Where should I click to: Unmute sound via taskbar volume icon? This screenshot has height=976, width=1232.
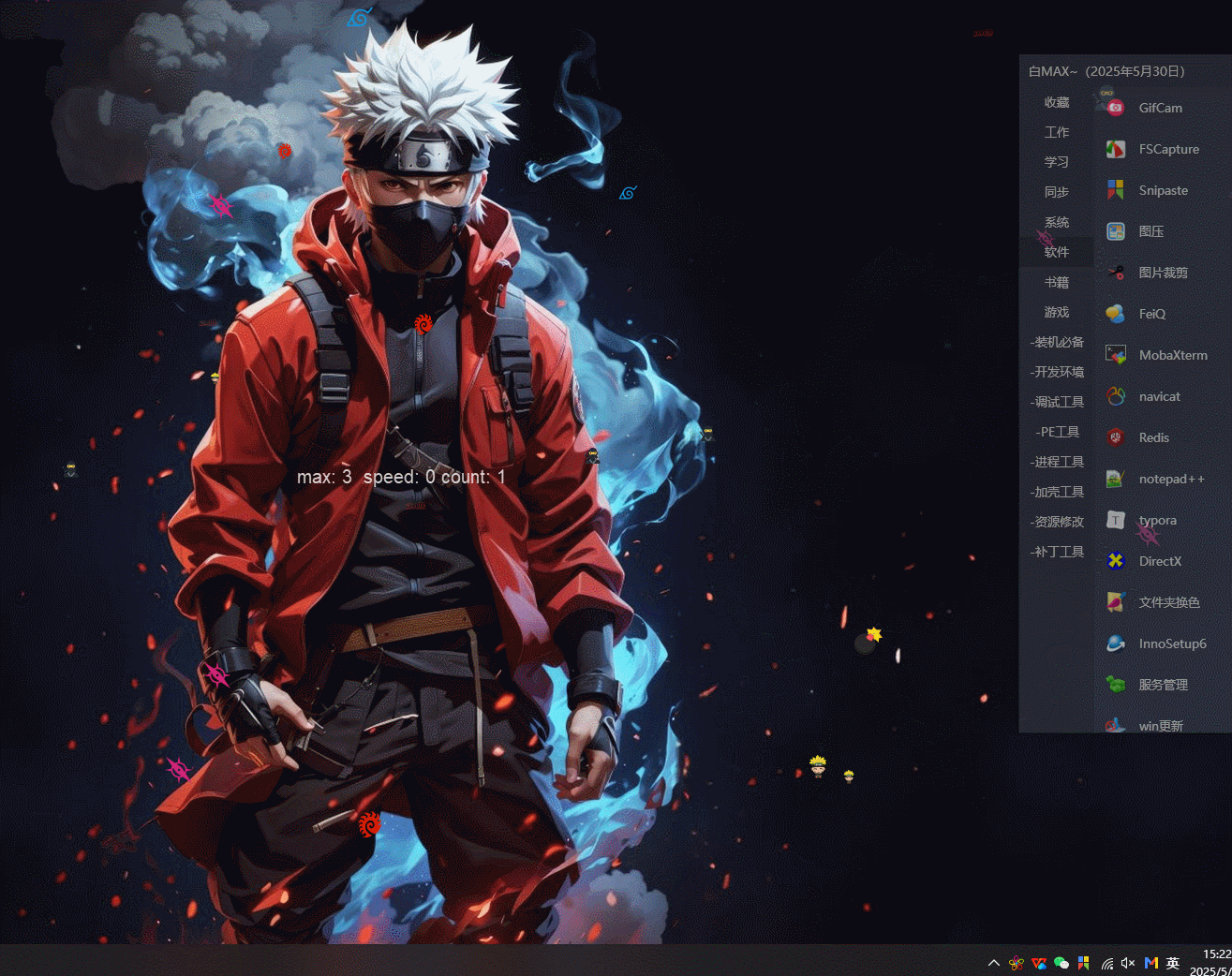click(x=1128, y=963)
